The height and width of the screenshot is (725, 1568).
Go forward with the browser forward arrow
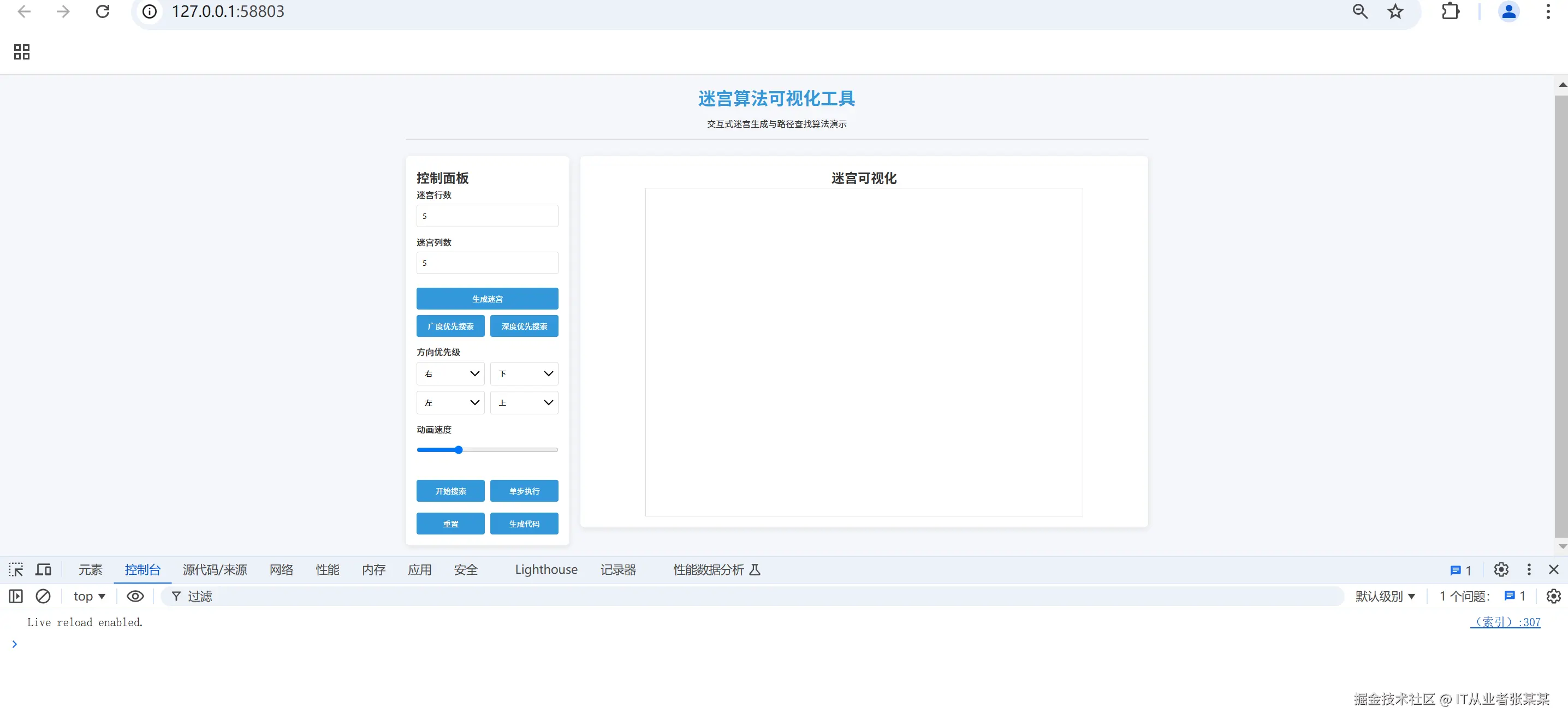63,11
